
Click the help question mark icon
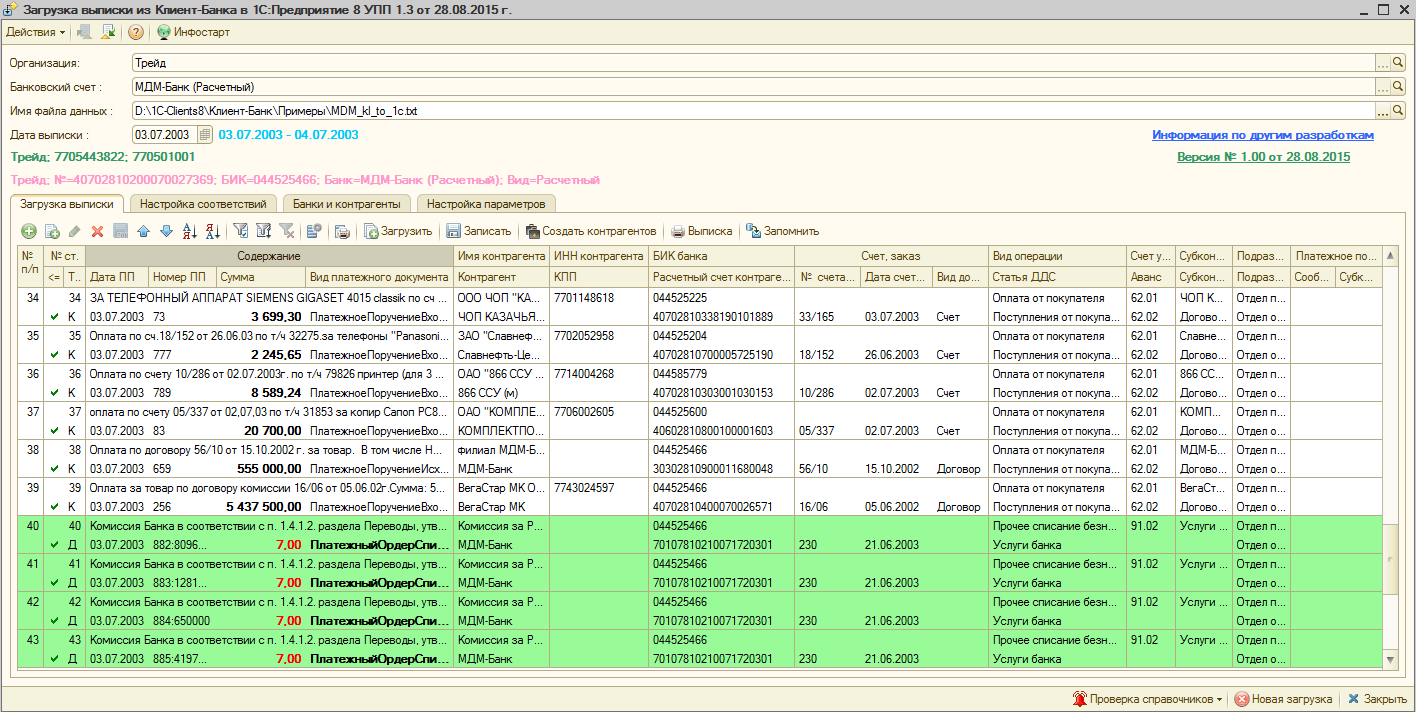(x=136, y=32)
